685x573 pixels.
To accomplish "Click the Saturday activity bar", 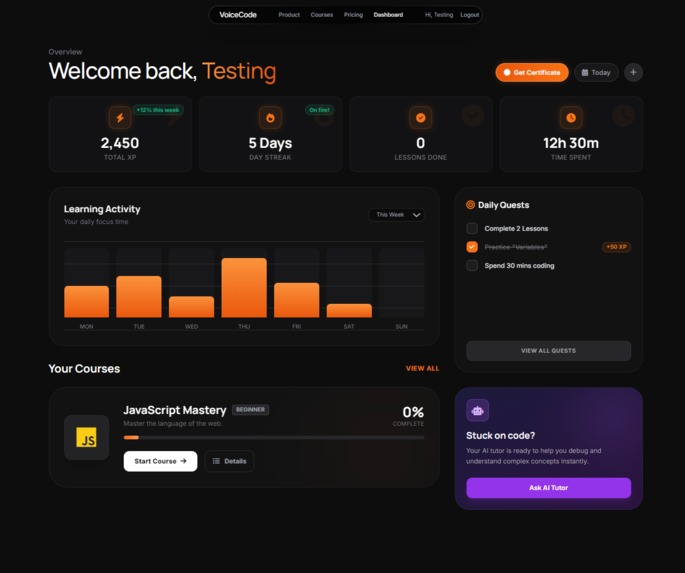I will 349,311.
